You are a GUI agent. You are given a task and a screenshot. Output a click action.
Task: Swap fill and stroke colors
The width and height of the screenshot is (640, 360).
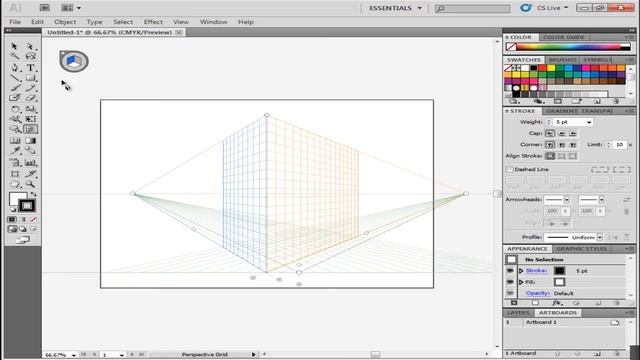coord(33,195)
